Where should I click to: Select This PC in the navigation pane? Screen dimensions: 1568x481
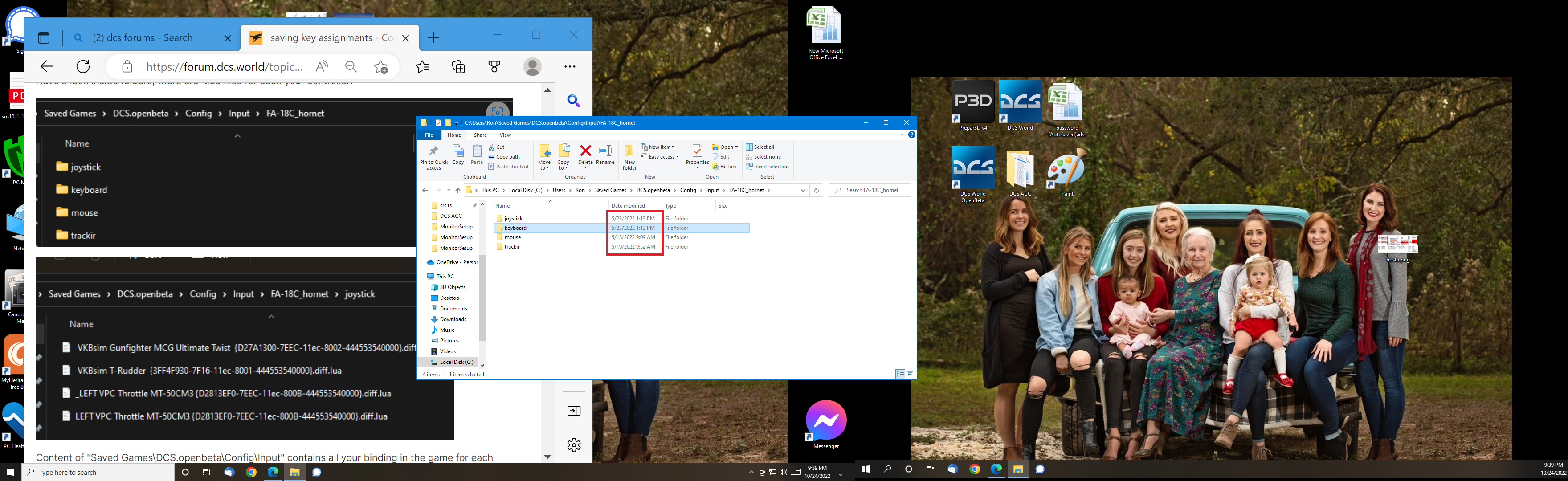445,276
